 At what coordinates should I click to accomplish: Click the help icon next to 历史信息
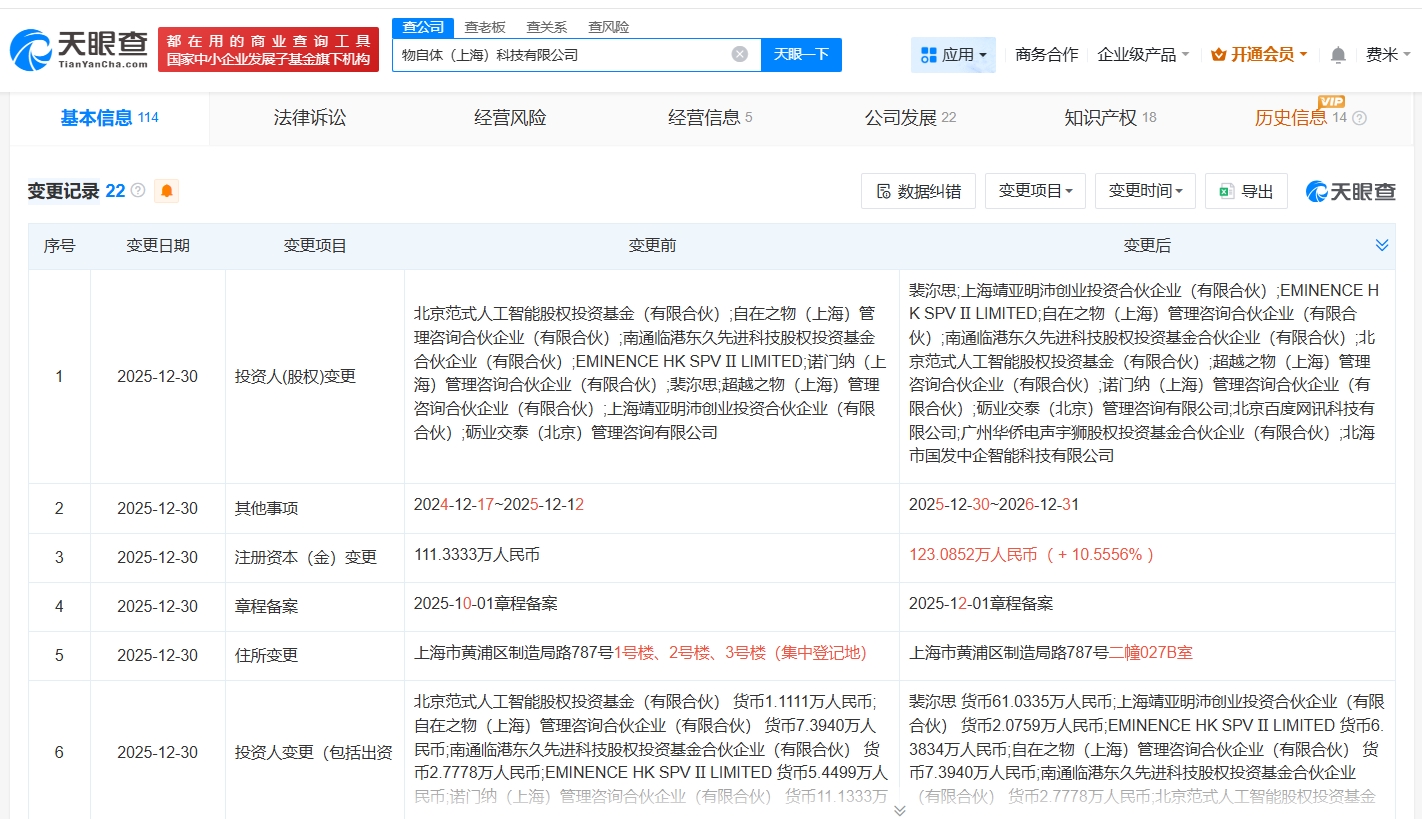(1359, 118)
